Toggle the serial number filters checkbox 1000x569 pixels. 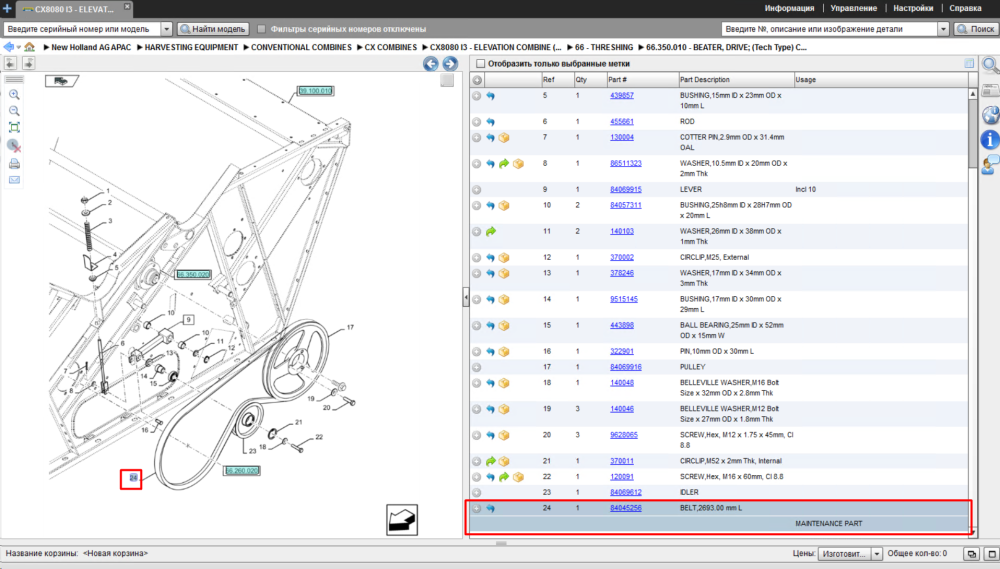pos(261,29)
